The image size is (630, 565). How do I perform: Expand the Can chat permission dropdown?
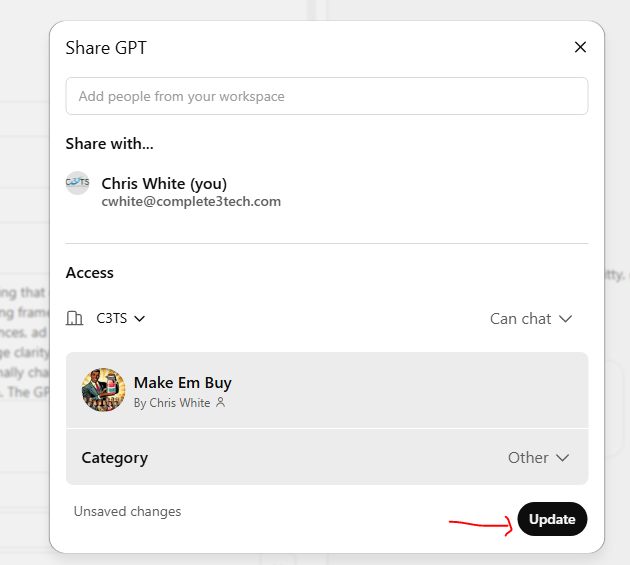[530, 318]
